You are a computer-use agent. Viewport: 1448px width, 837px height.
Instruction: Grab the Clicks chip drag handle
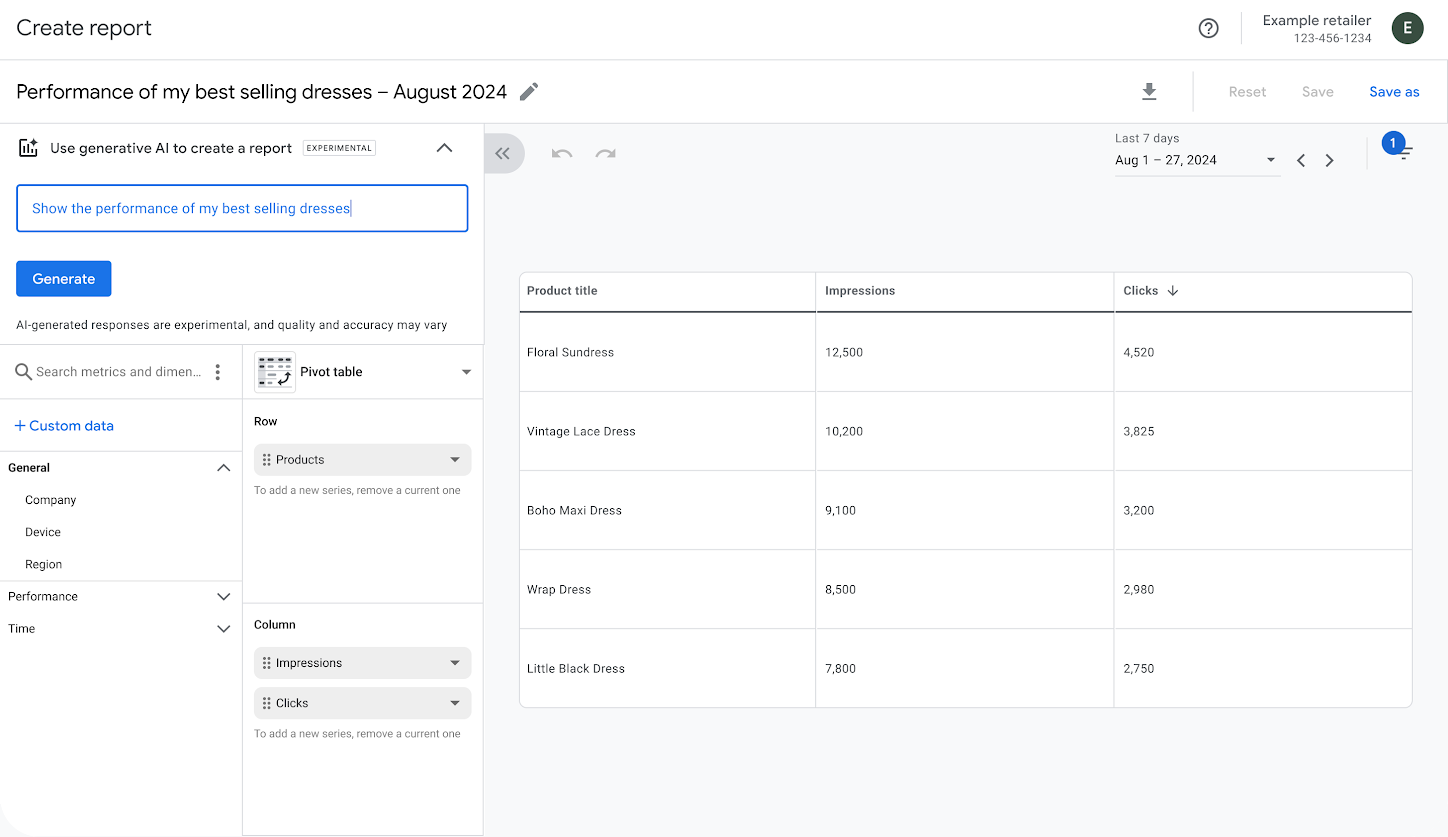click(267, 703)
